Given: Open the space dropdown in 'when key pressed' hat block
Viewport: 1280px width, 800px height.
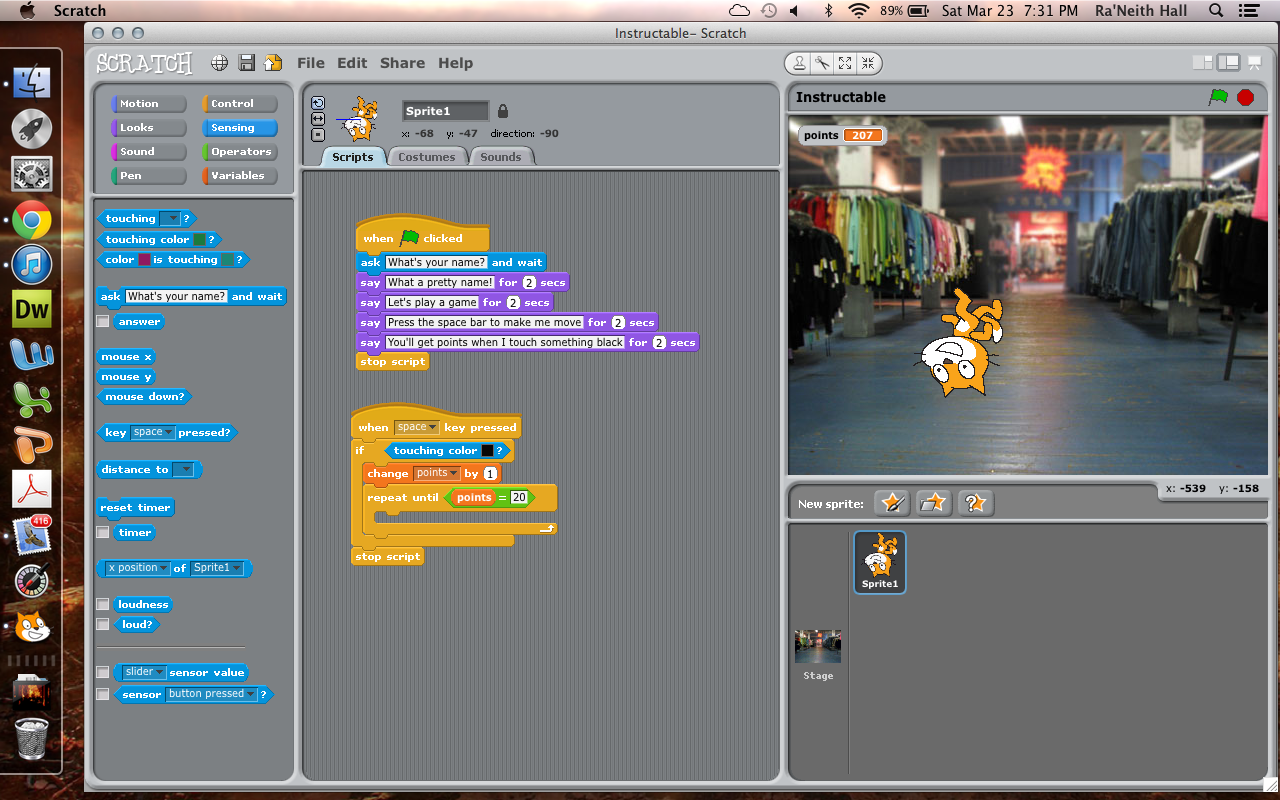Looking at the screenshot, I should pyautogui.click(x=417, y=427).
